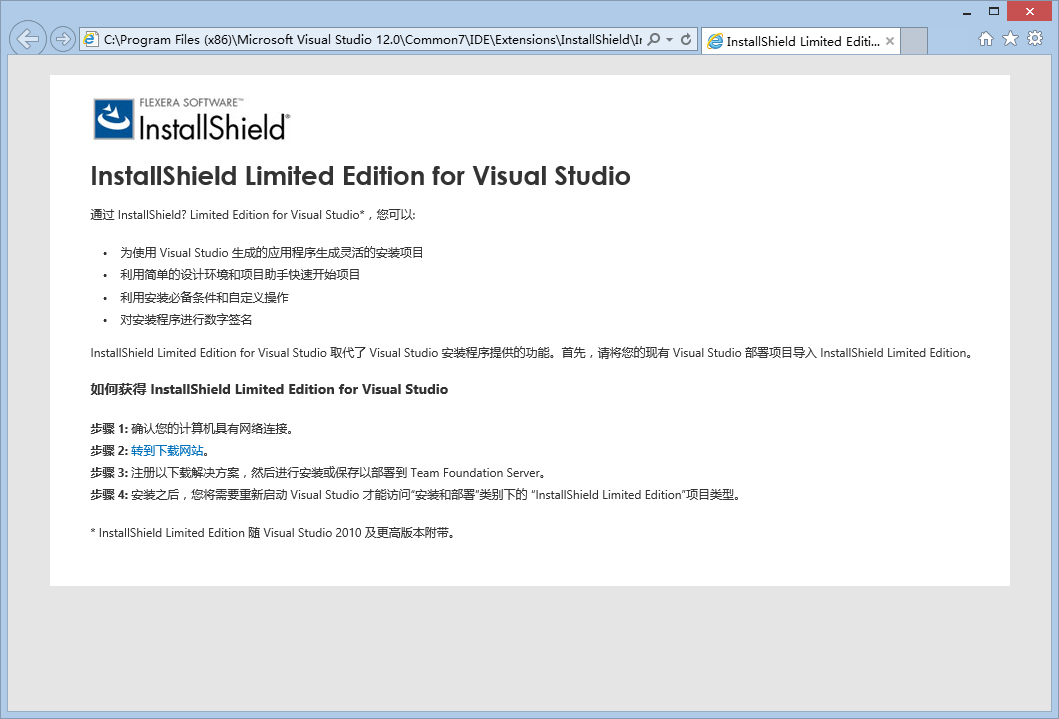This screenshot has width=1059, height=719.
Task: Minimize the browser window
Action: coord(967,11)
